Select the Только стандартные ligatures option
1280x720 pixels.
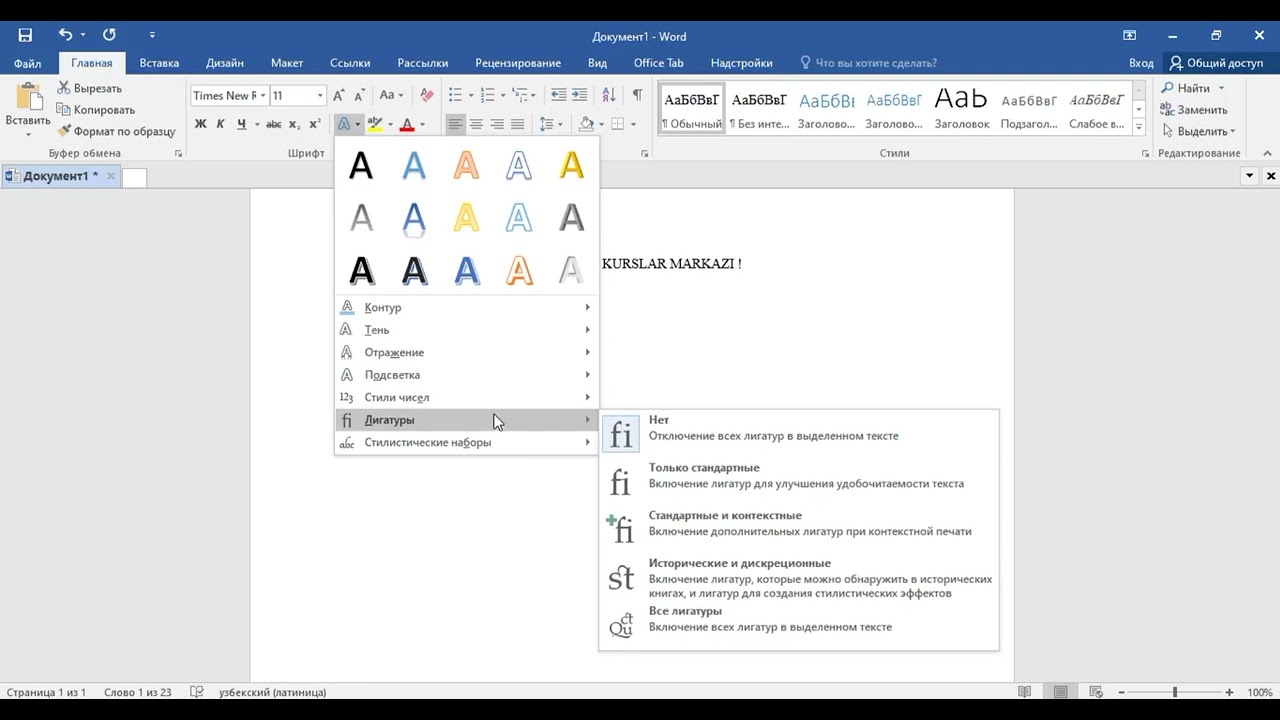coord(799,482)
